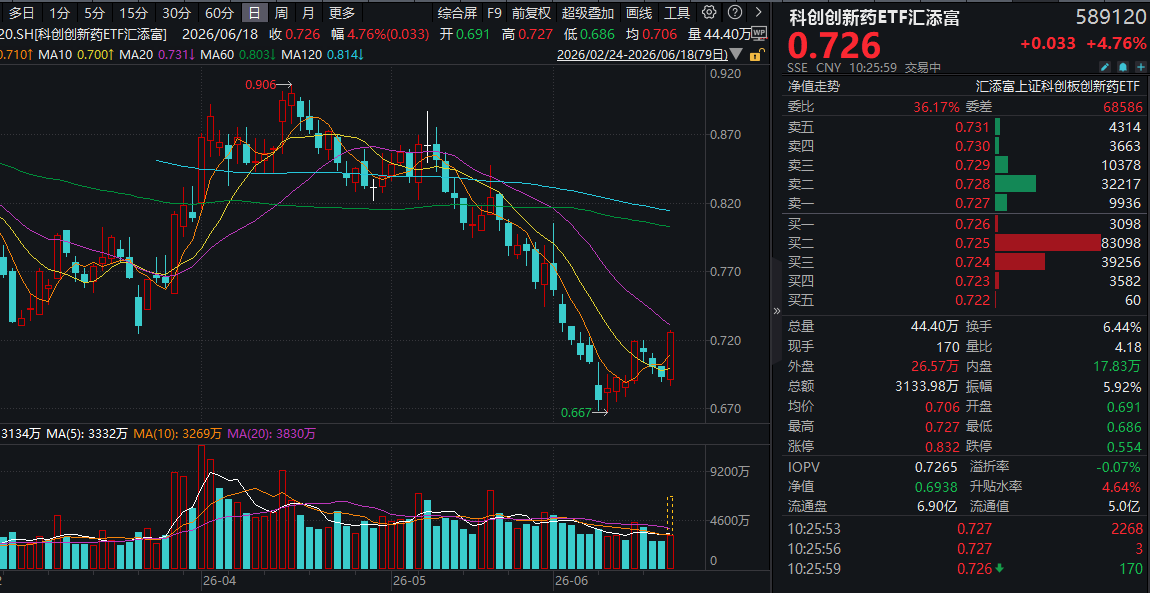Screen dimensions: 1150x593
Task: Click 净值 value 0.6938
Action: coord(937,486)
